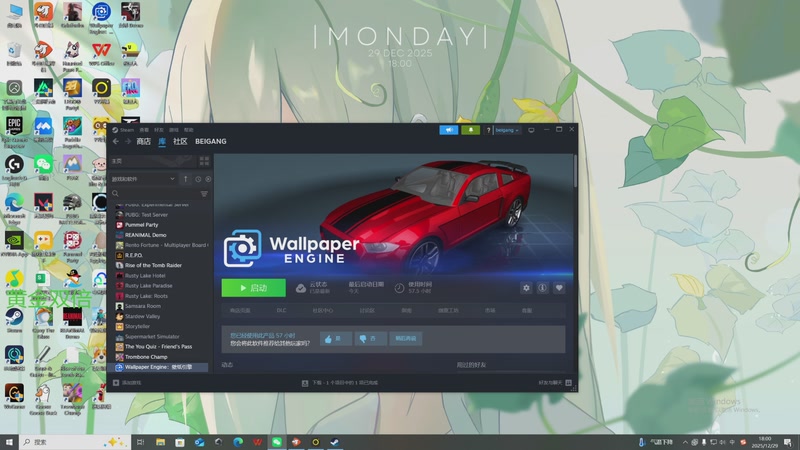Click the sort-by arrow icon in library sidebar
800x450 pixels.
[185, 179]
